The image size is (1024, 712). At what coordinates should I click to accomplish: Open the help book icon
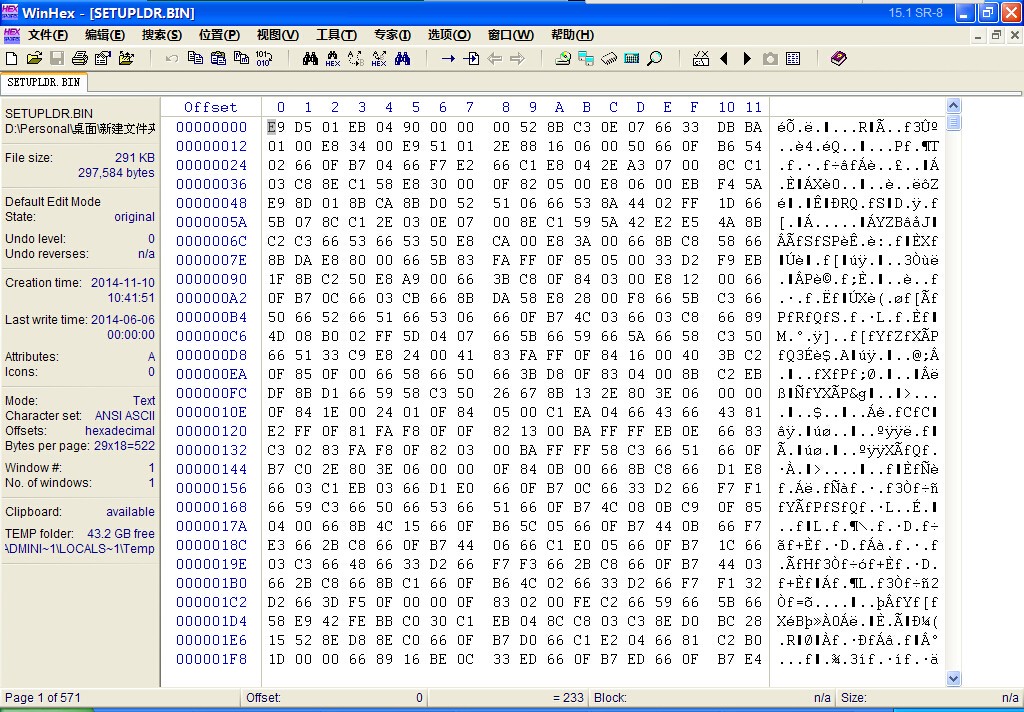coord(839,59)
